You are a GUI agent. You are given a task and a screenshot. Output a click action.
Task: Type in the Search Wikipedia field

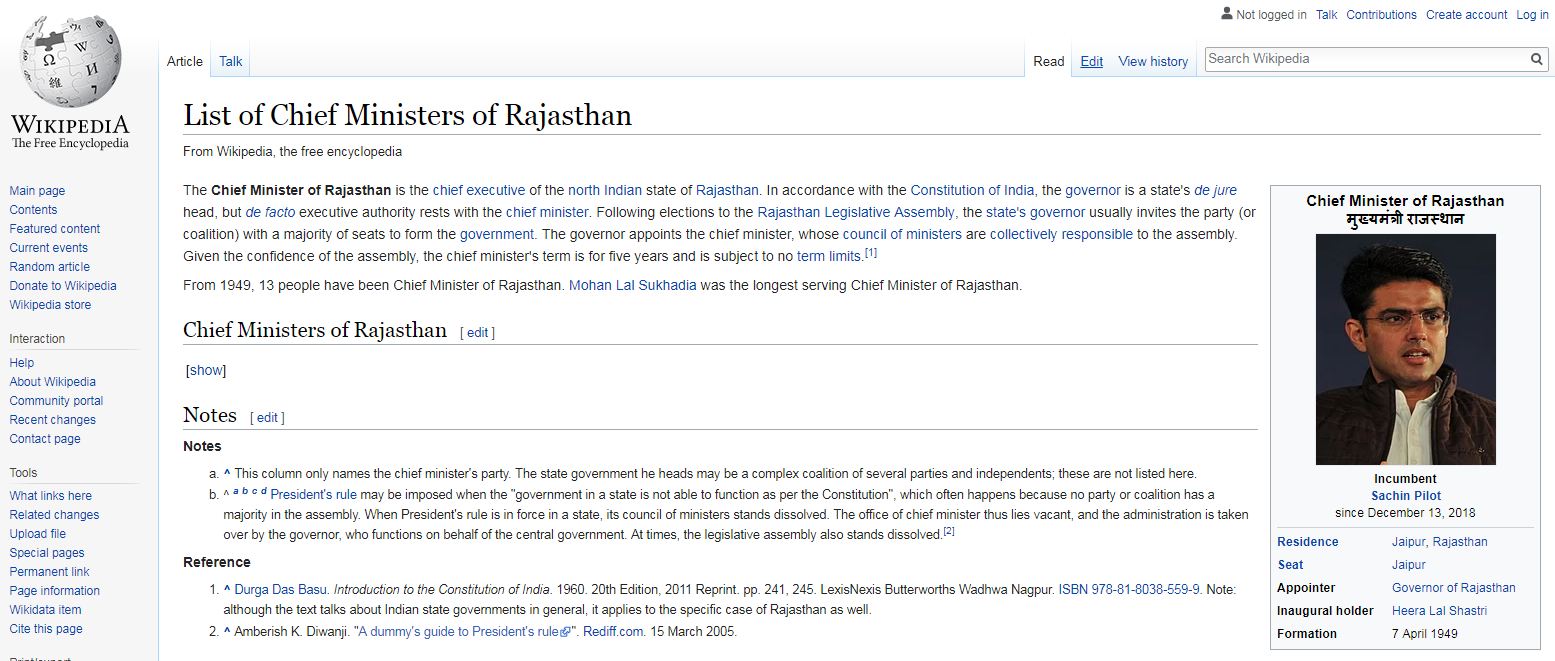(1365, 59)
